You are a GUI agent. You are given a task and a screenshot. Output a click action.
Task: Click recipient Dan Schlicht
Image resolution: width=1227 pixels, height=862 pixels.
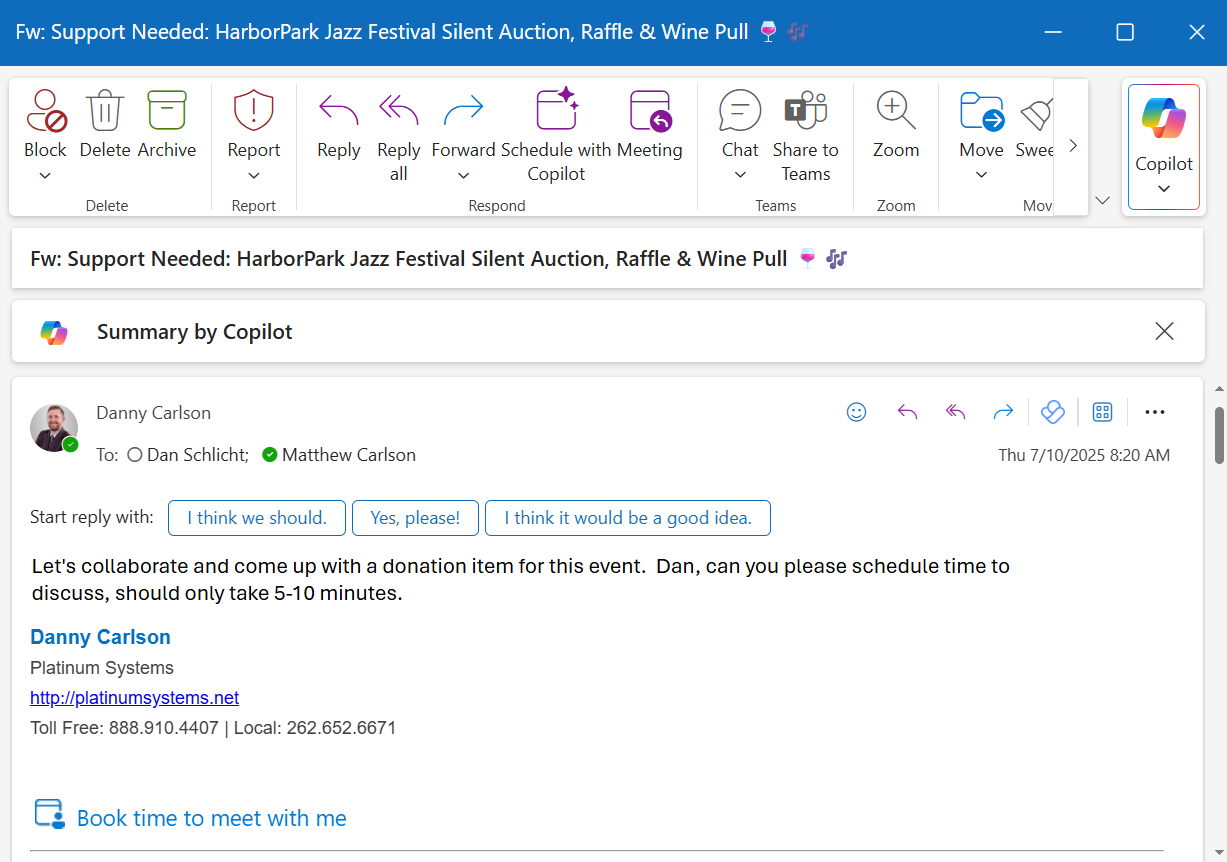(x=197, y=455)
